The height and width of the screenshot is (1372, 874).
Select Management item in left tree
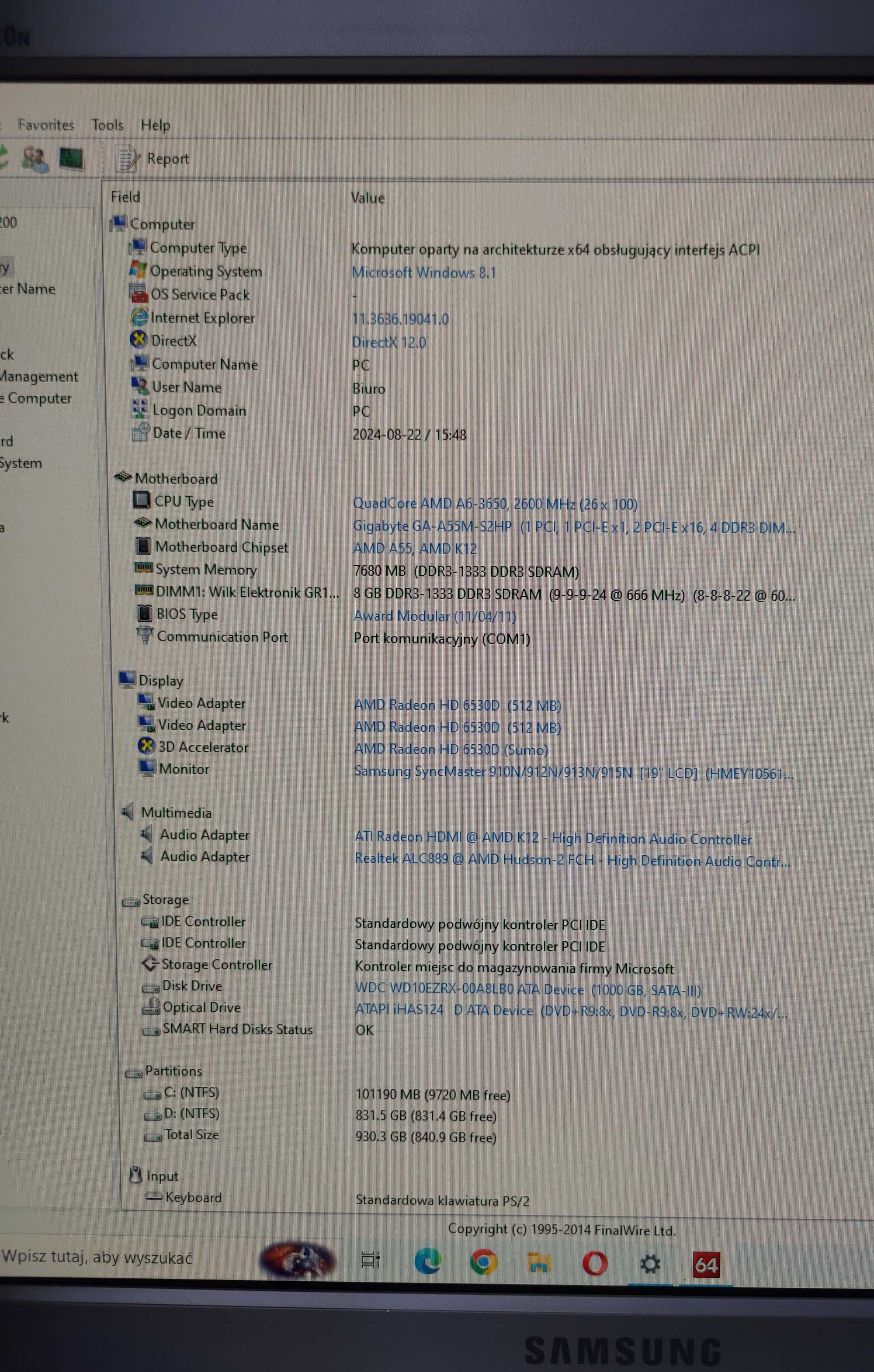coord(39,377)
